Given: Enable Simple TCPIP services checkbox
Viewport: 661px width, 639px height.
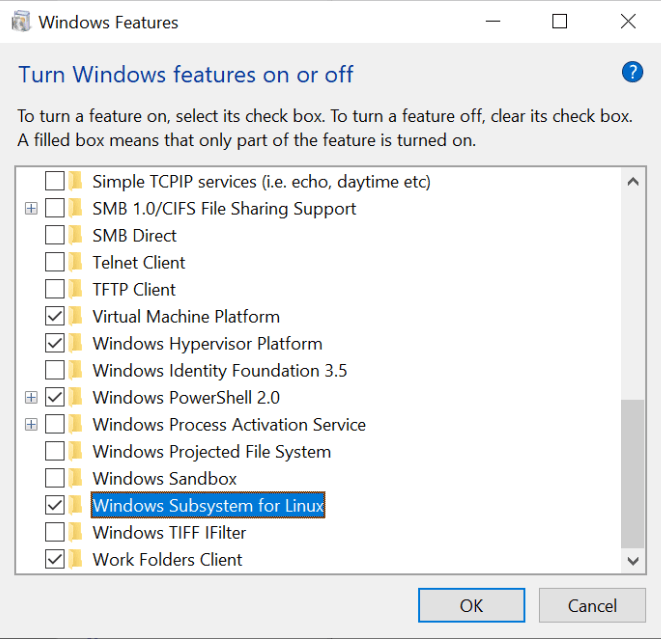Looking at the screenshot, I should 55,181.
